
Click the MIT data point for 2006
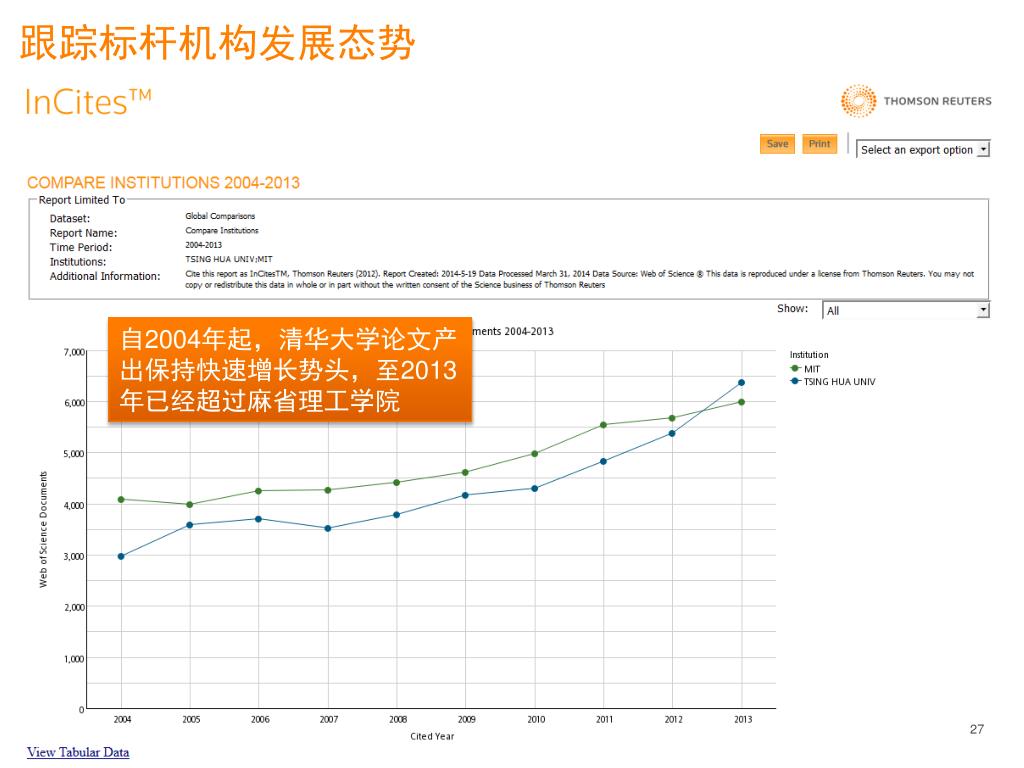(x=259, y=490)
